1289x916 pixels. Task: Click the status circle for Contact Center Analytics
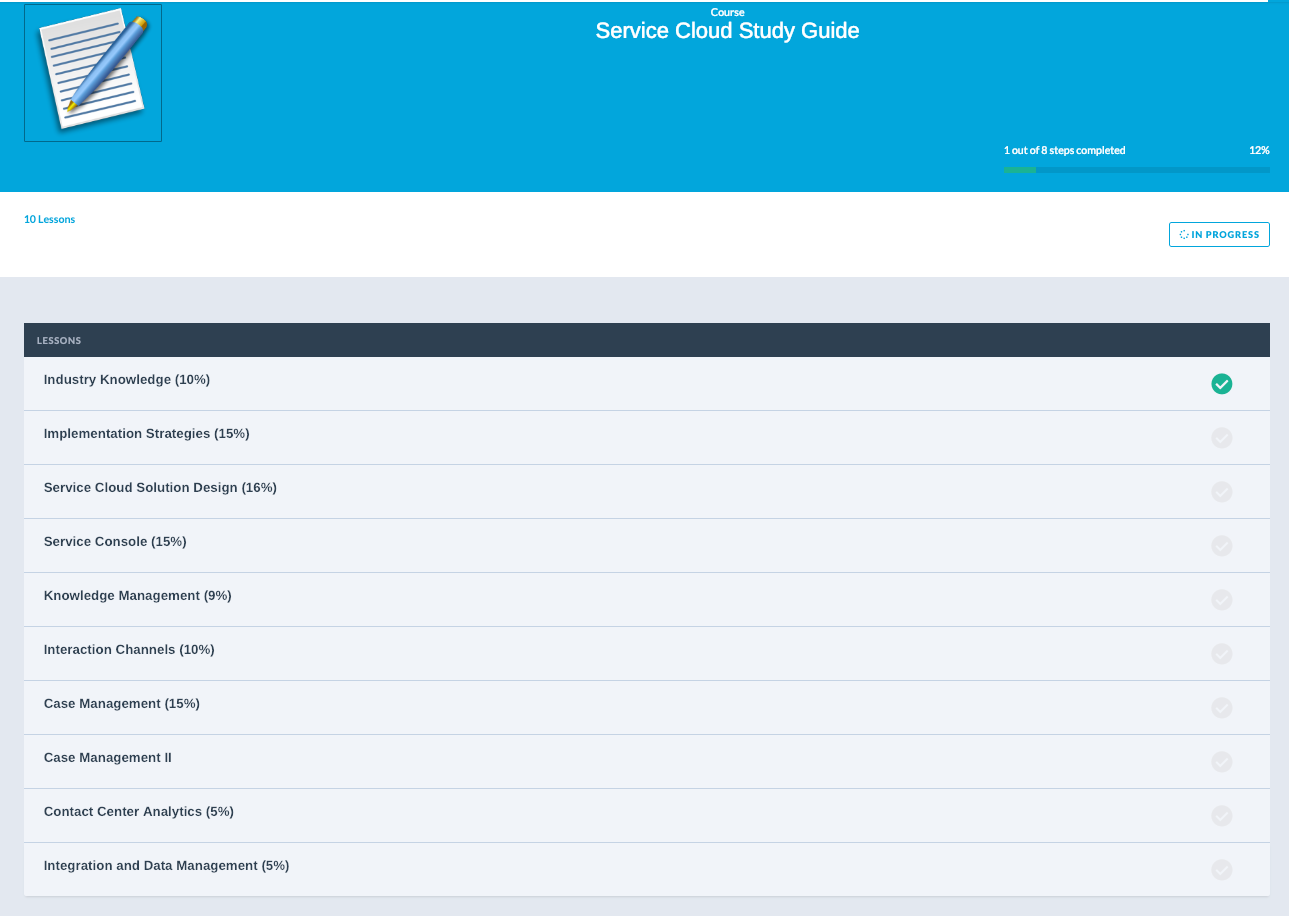tap(1221, 816)
